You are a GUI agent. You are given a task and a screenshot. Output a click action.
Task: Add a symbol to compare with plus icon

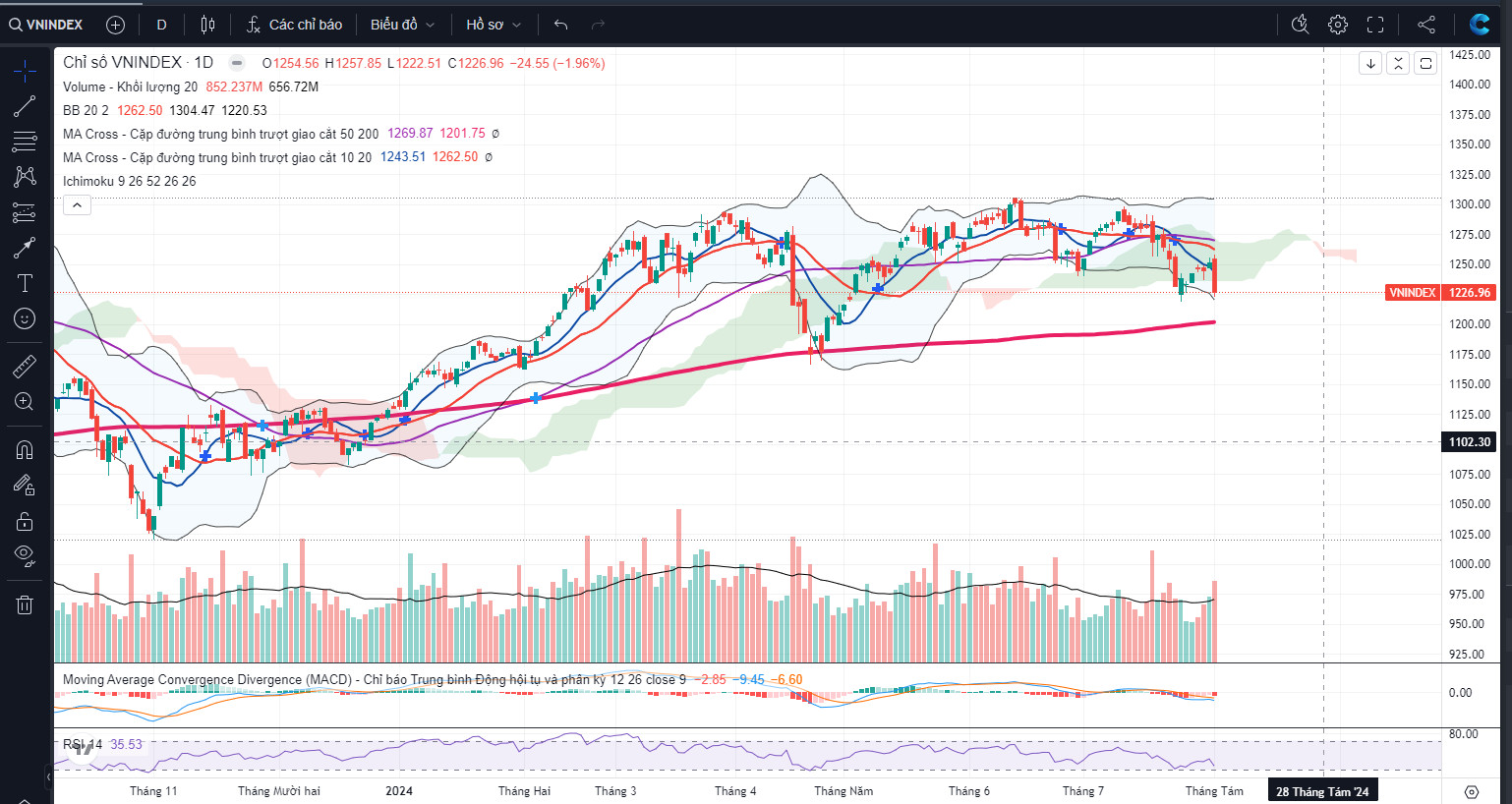click(115, 25)
